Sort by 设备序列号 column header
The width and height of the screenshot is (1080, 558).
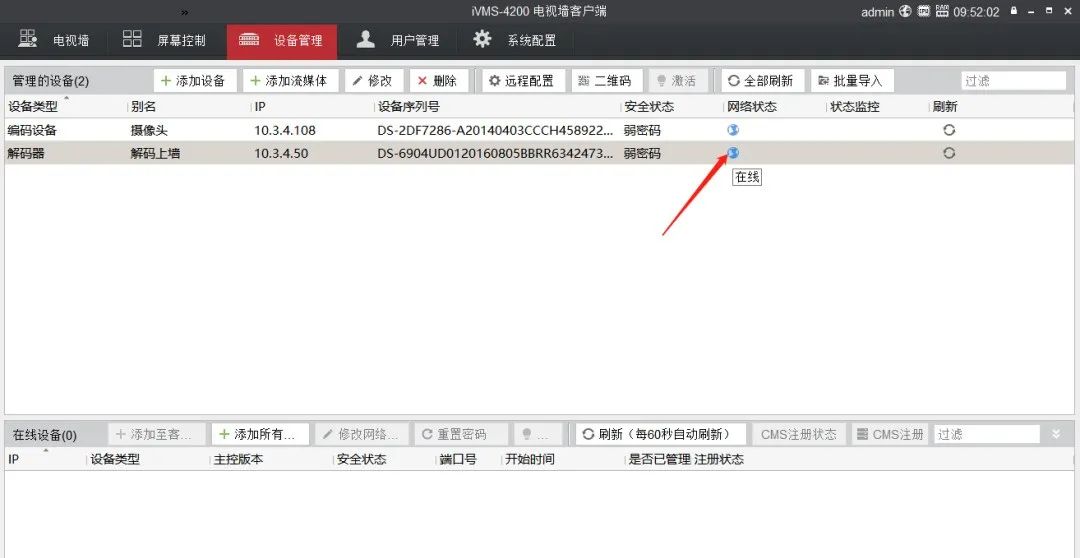click(x=408, y=107)
